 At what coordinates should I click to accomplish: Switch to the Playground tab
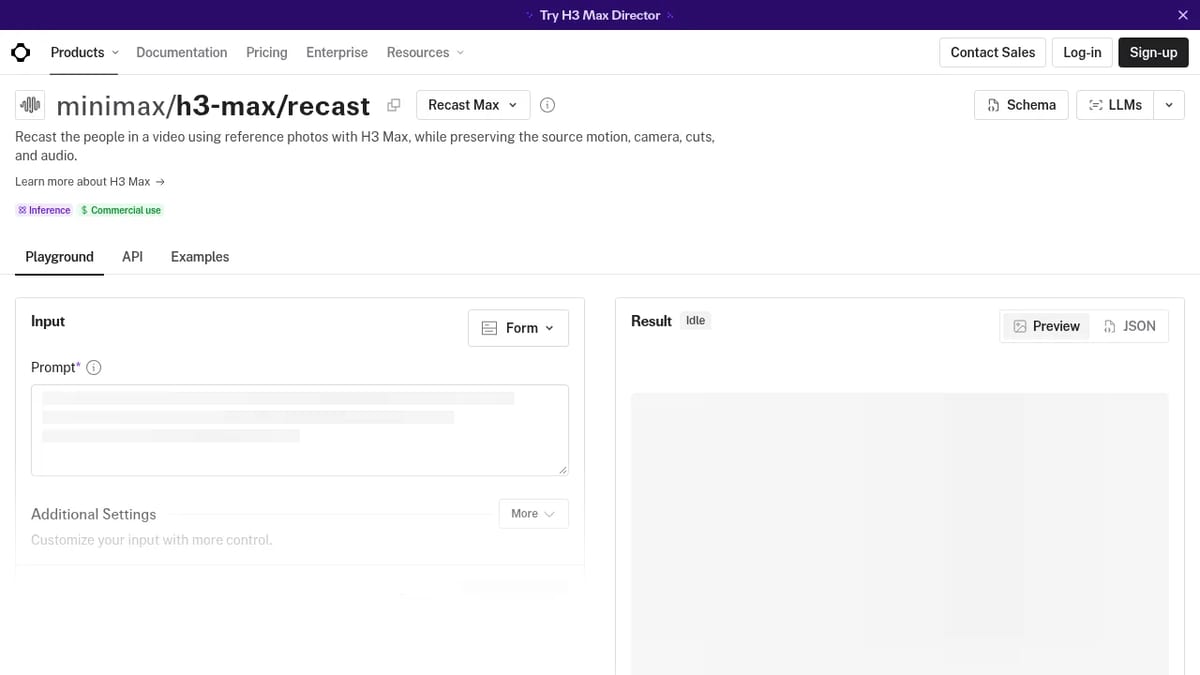coord(59,257)
